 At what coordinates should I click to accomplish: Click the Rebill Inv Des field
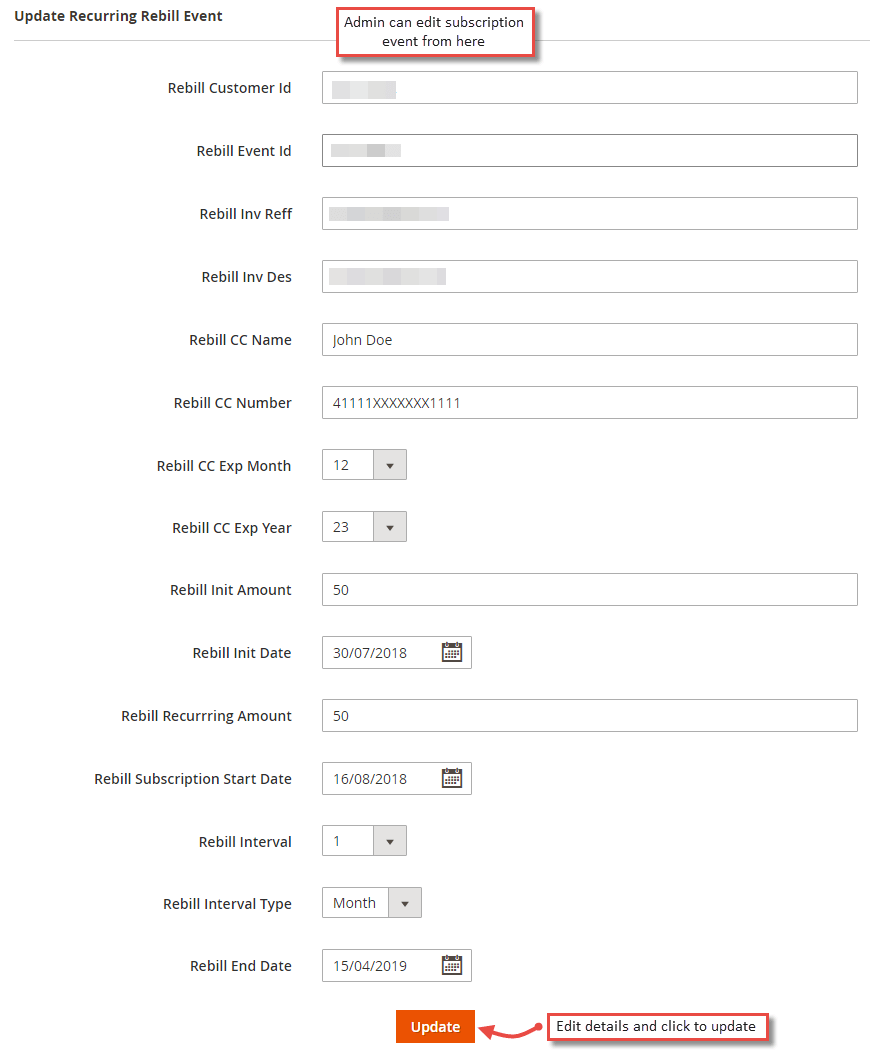[x=588, y=276]
